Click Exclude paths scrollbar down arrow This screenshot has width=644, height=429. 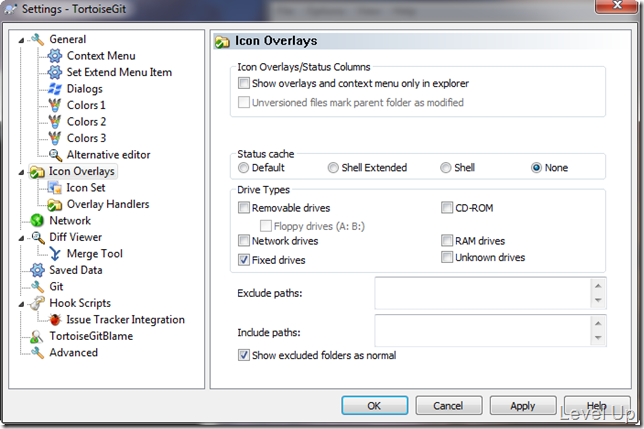598,301
